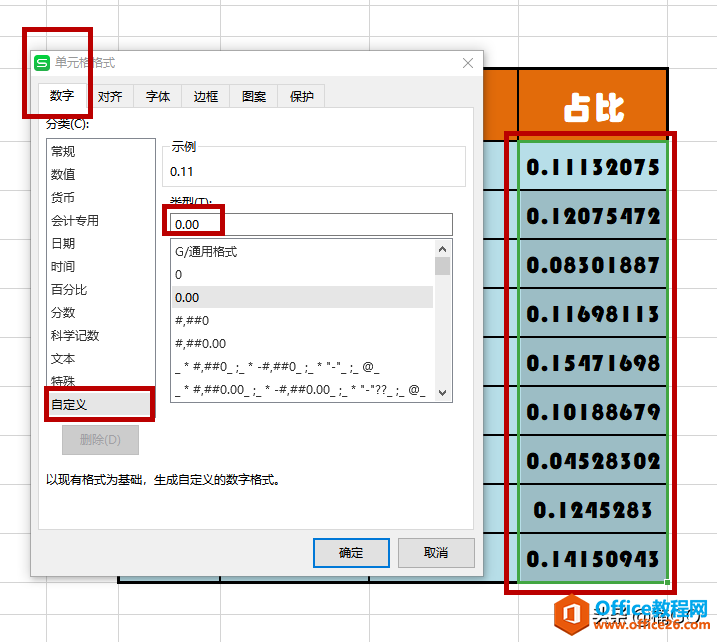Pick the 百分比 category

coord(101,289)
